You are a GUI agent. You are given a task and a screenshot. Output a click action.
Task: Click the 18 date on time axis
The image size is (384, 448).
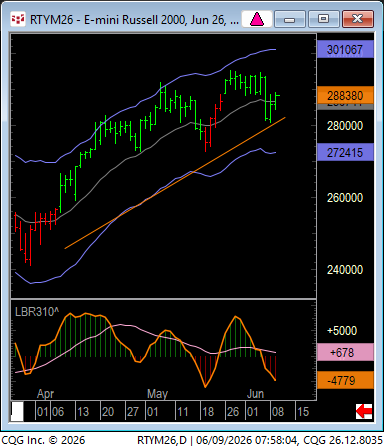[208, 412]
